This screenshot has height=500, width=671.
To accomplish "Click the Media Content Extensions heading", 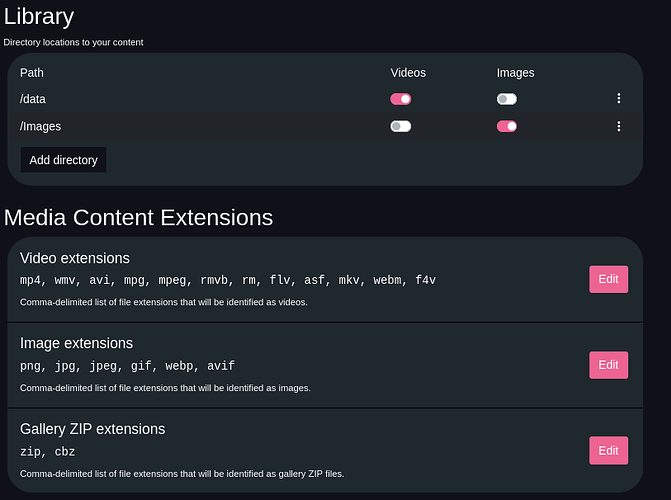I will (x=138, y=217).
